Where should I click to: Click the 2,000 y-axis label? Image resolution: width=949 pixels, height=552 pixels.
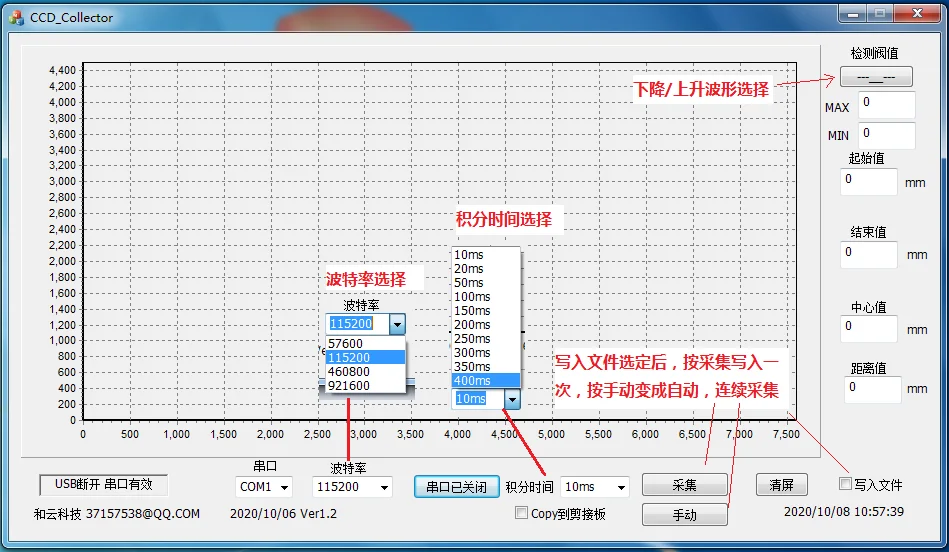(x=62, y=261)
